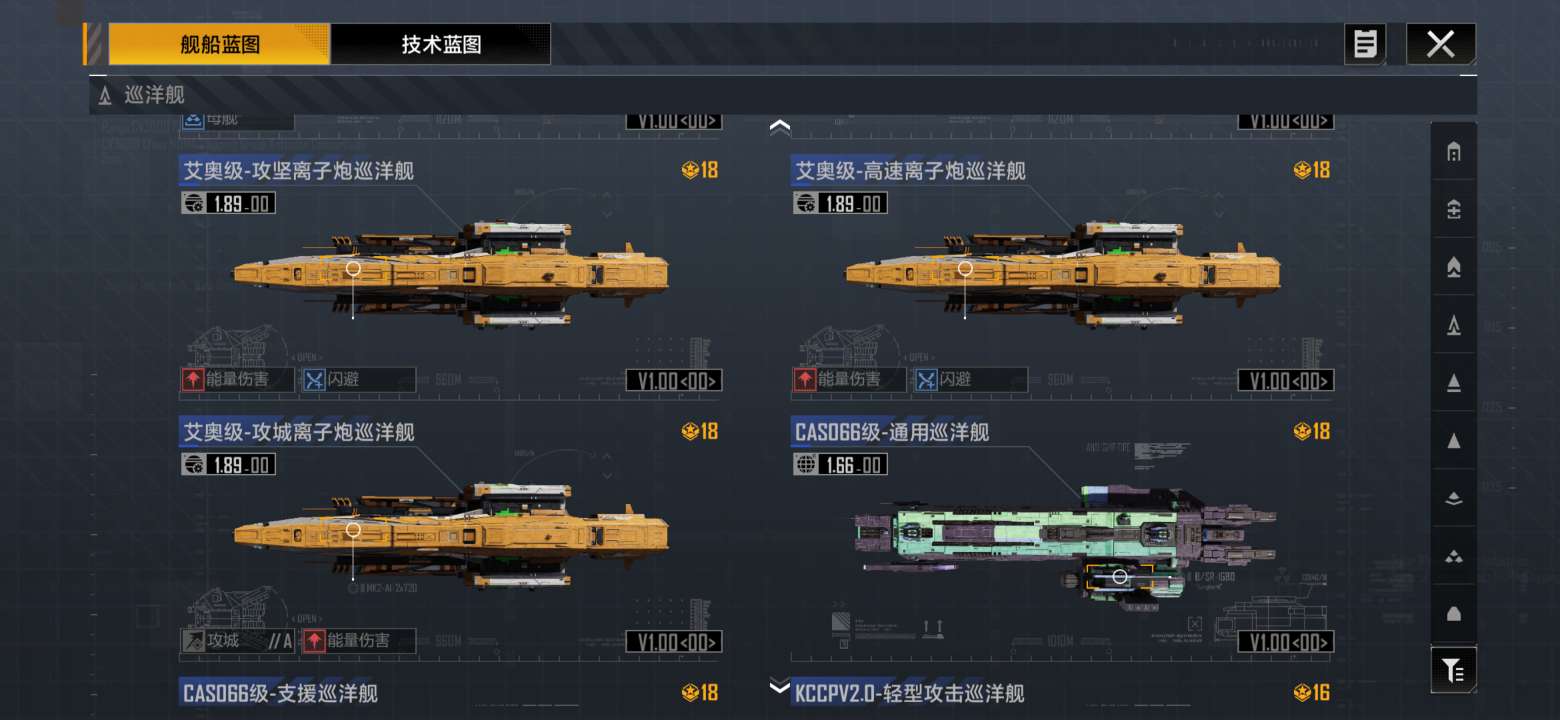
Task: Select the three-triangle squadron sidebar icon
Action: pos(1454,556)
